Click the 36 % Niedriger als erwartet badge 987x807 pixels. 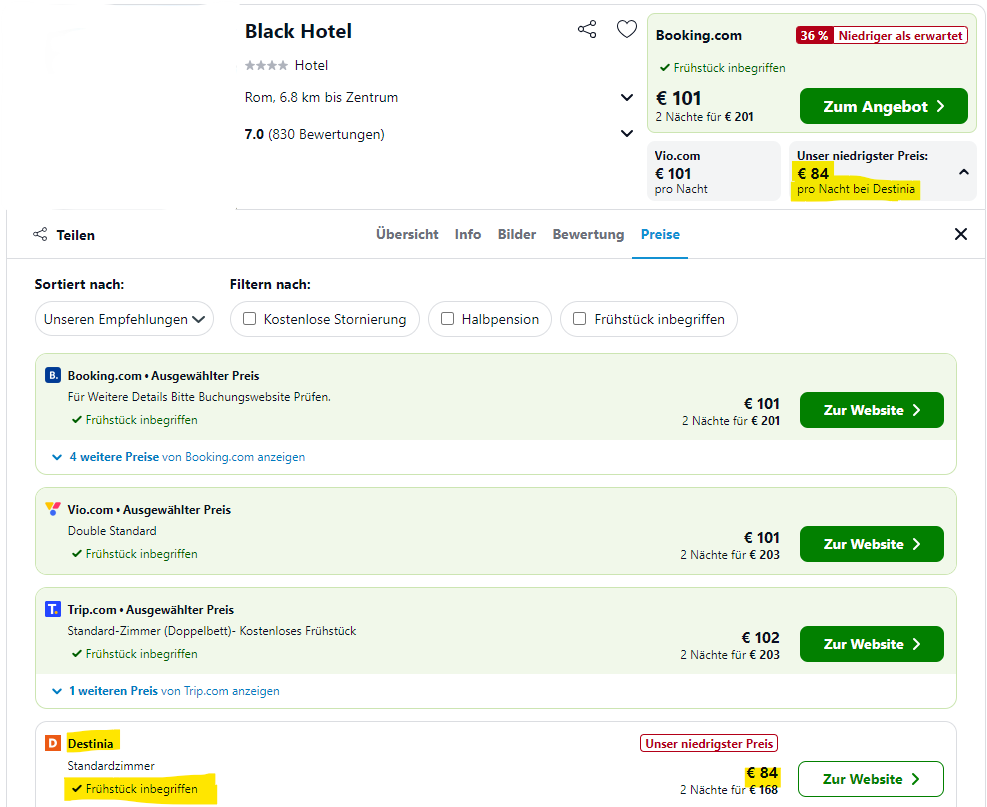881,36
